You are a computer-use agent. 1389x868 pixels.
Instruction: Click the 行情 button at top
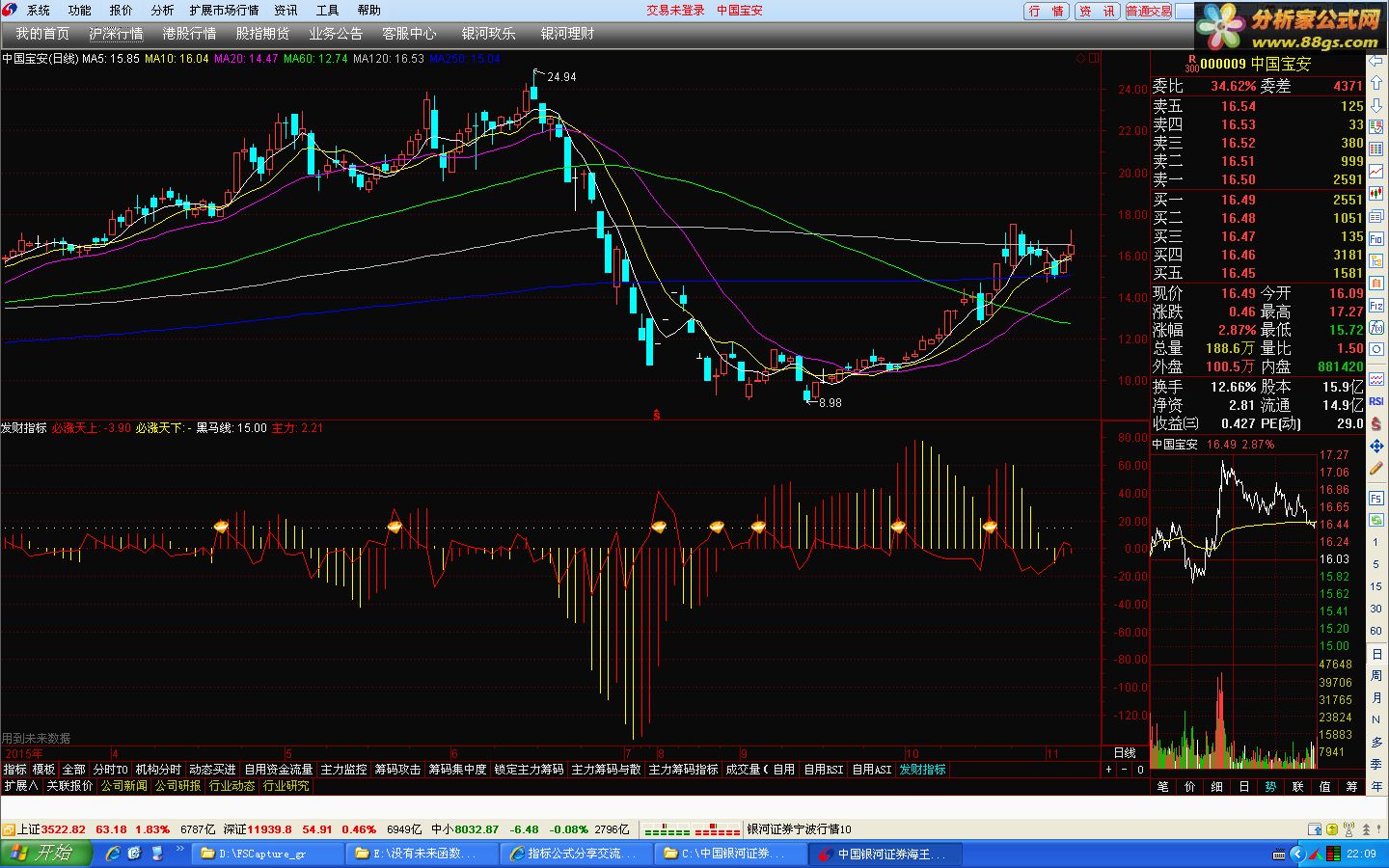click(x=1047, y=11)
